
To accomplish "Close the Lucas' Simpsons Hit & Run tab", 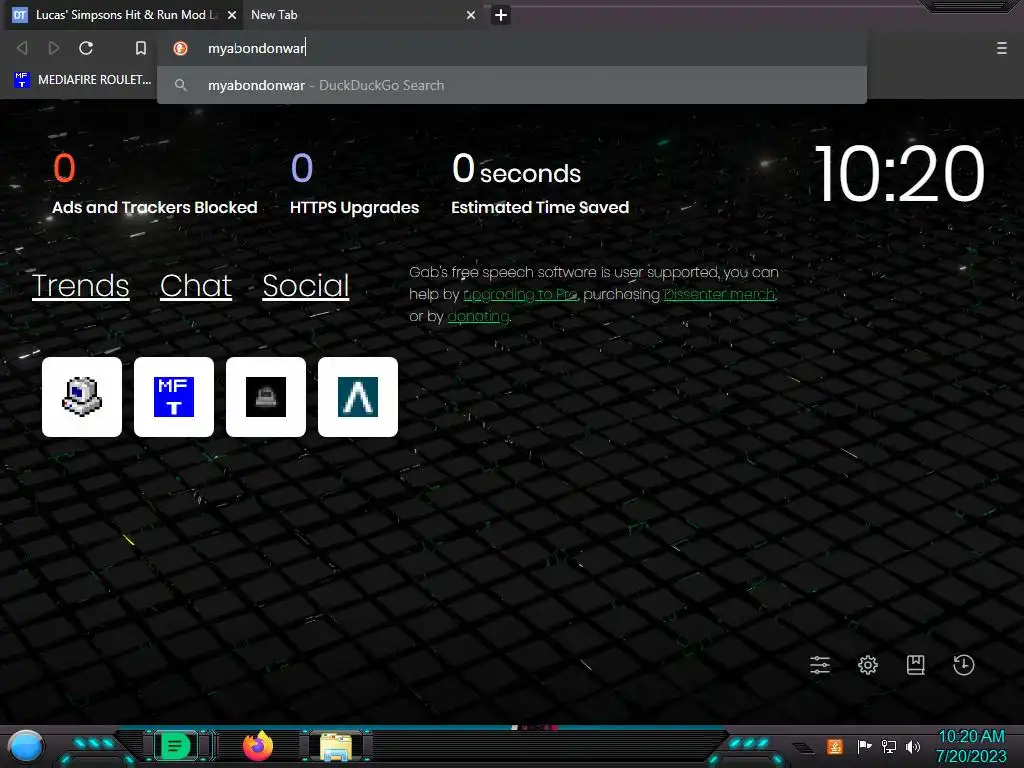I will pyautogui.click(x=232, y=15).
